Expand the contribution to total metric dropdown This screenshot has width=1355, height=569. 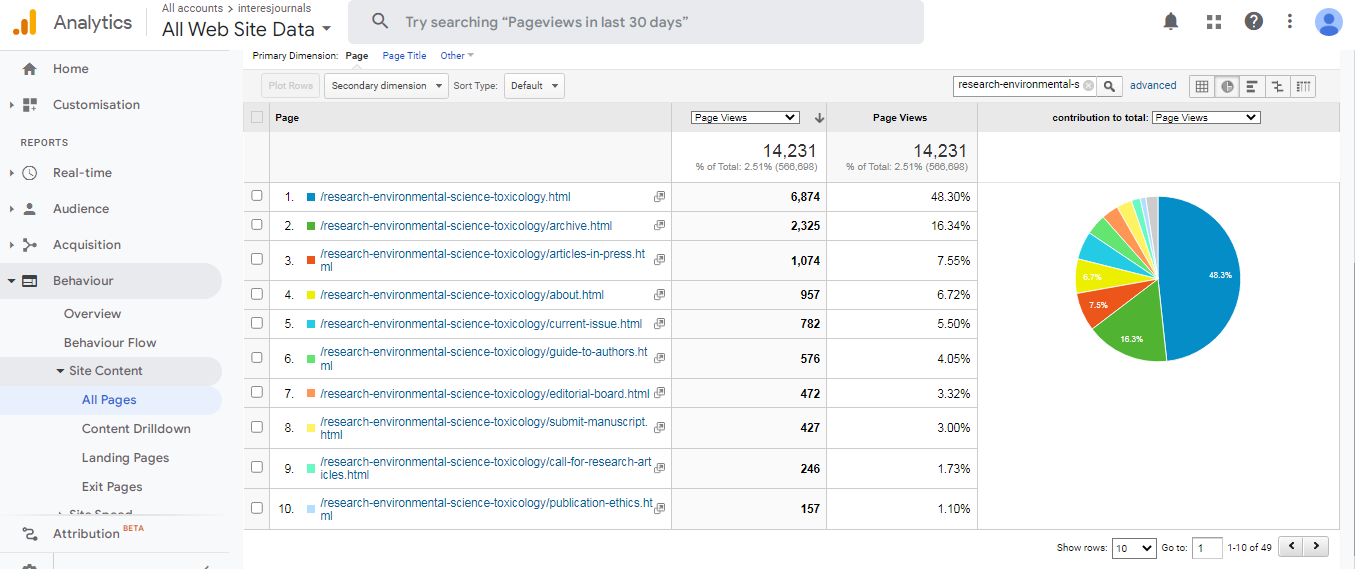pos(1205,117)
